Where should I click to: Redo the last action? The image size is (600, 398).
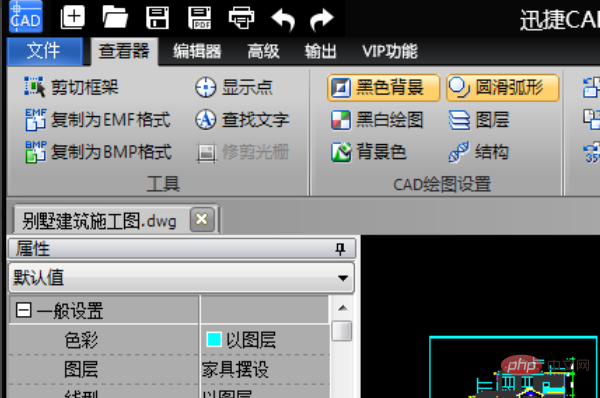click(x=322, y=20)
